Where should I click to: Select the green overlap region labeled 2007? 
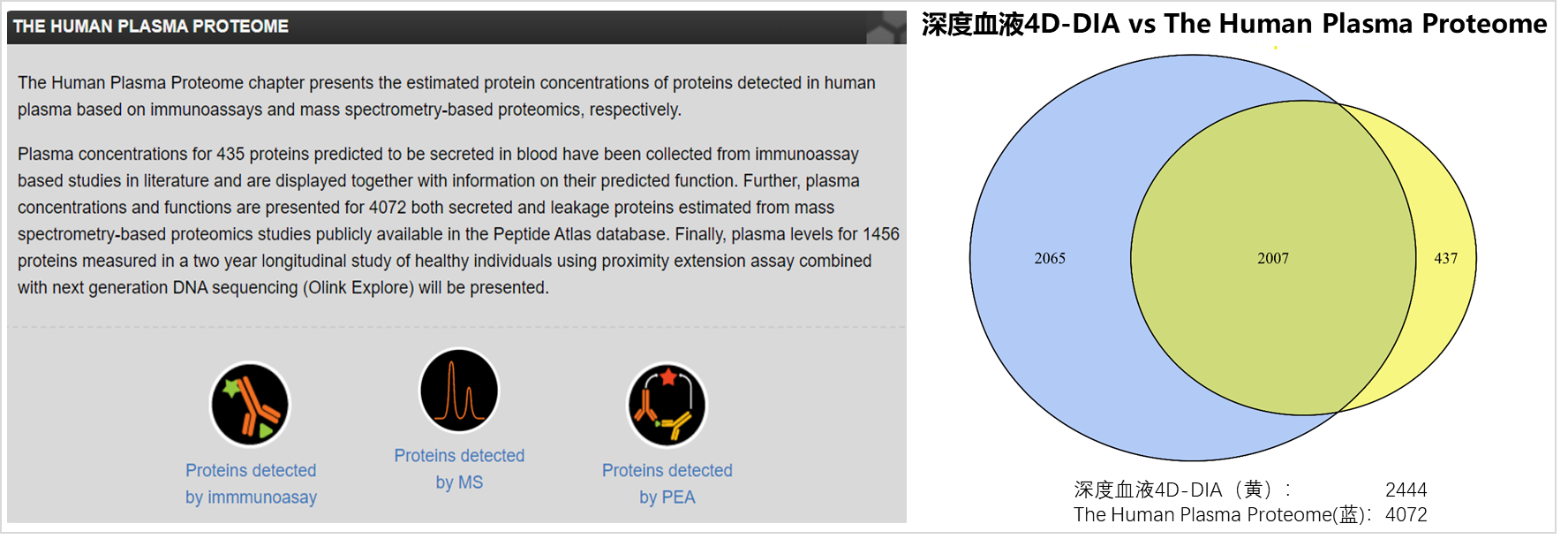click(1272, 258)
